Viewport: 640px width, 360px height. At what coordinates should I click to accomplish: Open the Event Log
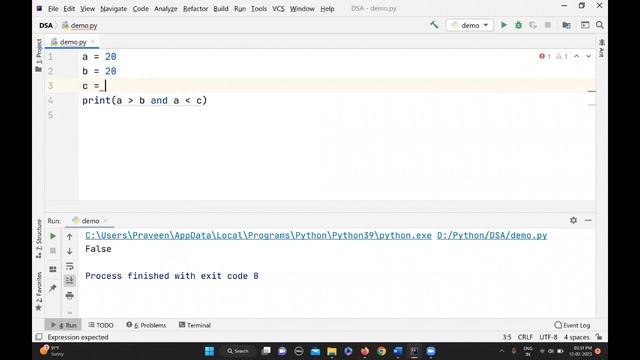(572, 325)
